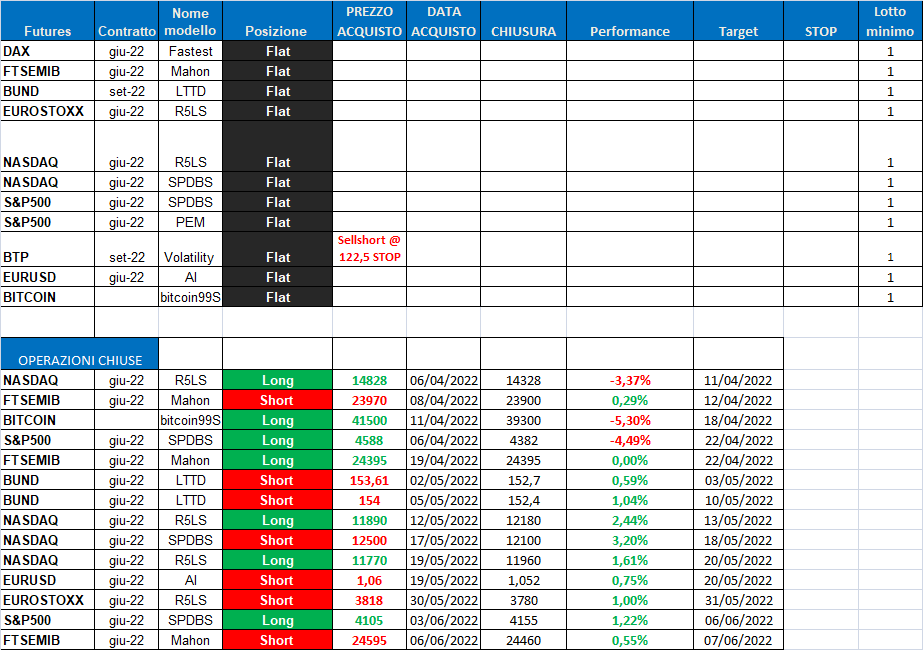
Task: Select the 03/06/2022 purchase date
Action: 444,621
